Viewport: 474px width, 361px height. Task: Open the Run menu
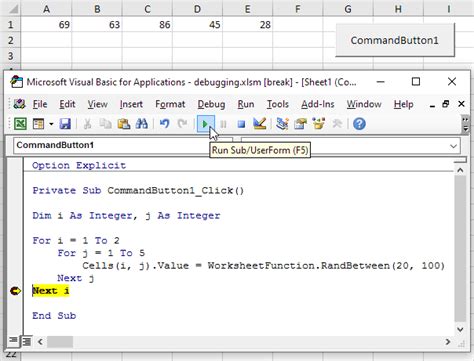pos(246,104)
